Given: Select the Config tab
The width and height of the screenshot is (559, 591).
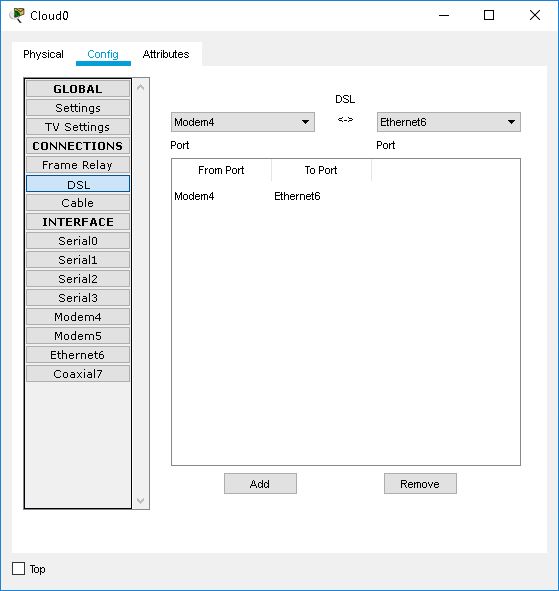Looking at the screenshot, I should point(103,54).
